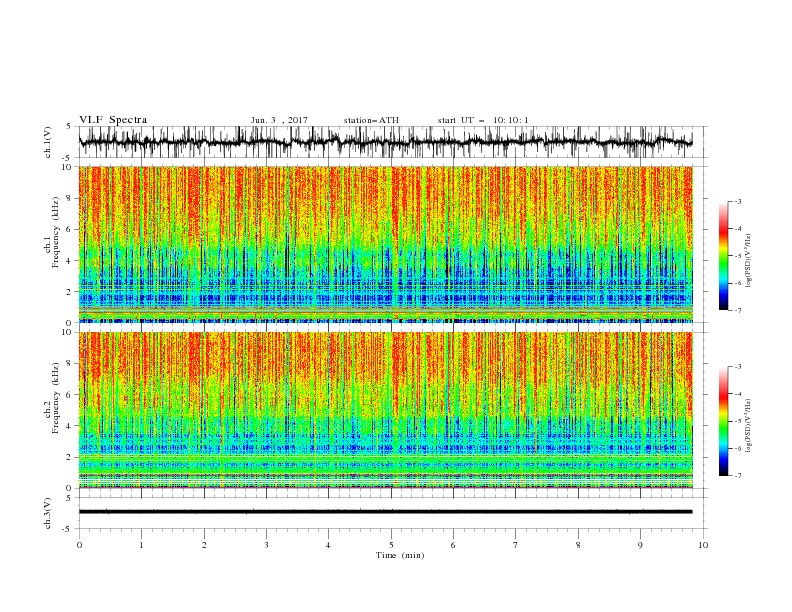Click the "start UT = 10:10: 1" header text

(x=483, y=120)
